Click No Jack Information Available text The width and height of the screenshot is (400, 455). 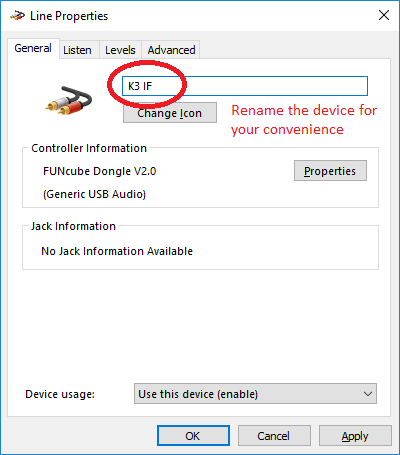pos(117,251)
